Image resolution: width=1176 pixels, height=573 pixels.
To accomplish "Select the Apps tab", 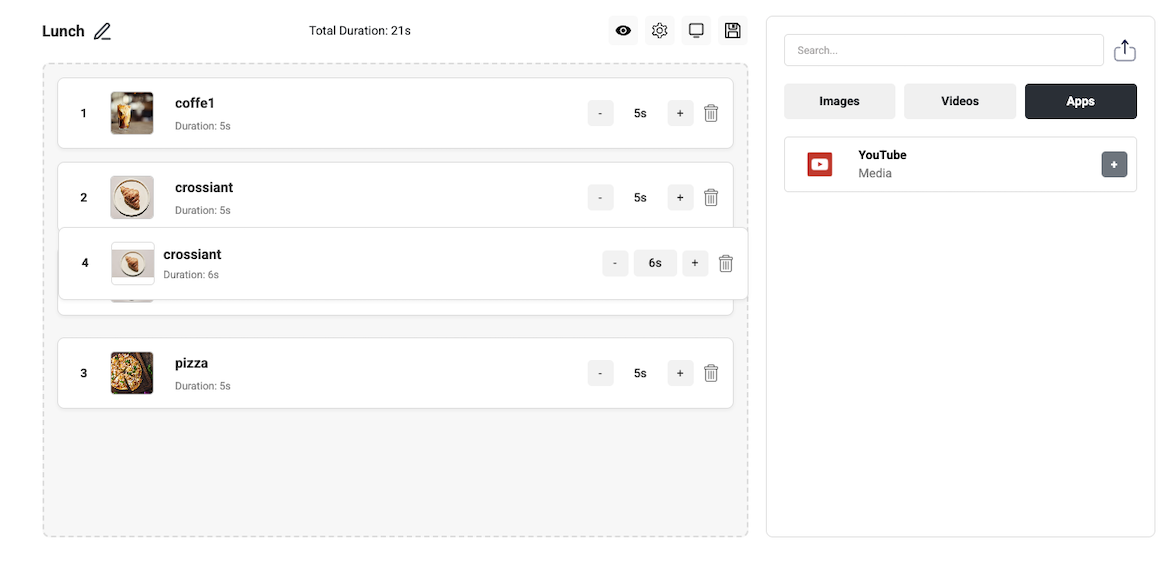I will click(x=1080, y=101).
